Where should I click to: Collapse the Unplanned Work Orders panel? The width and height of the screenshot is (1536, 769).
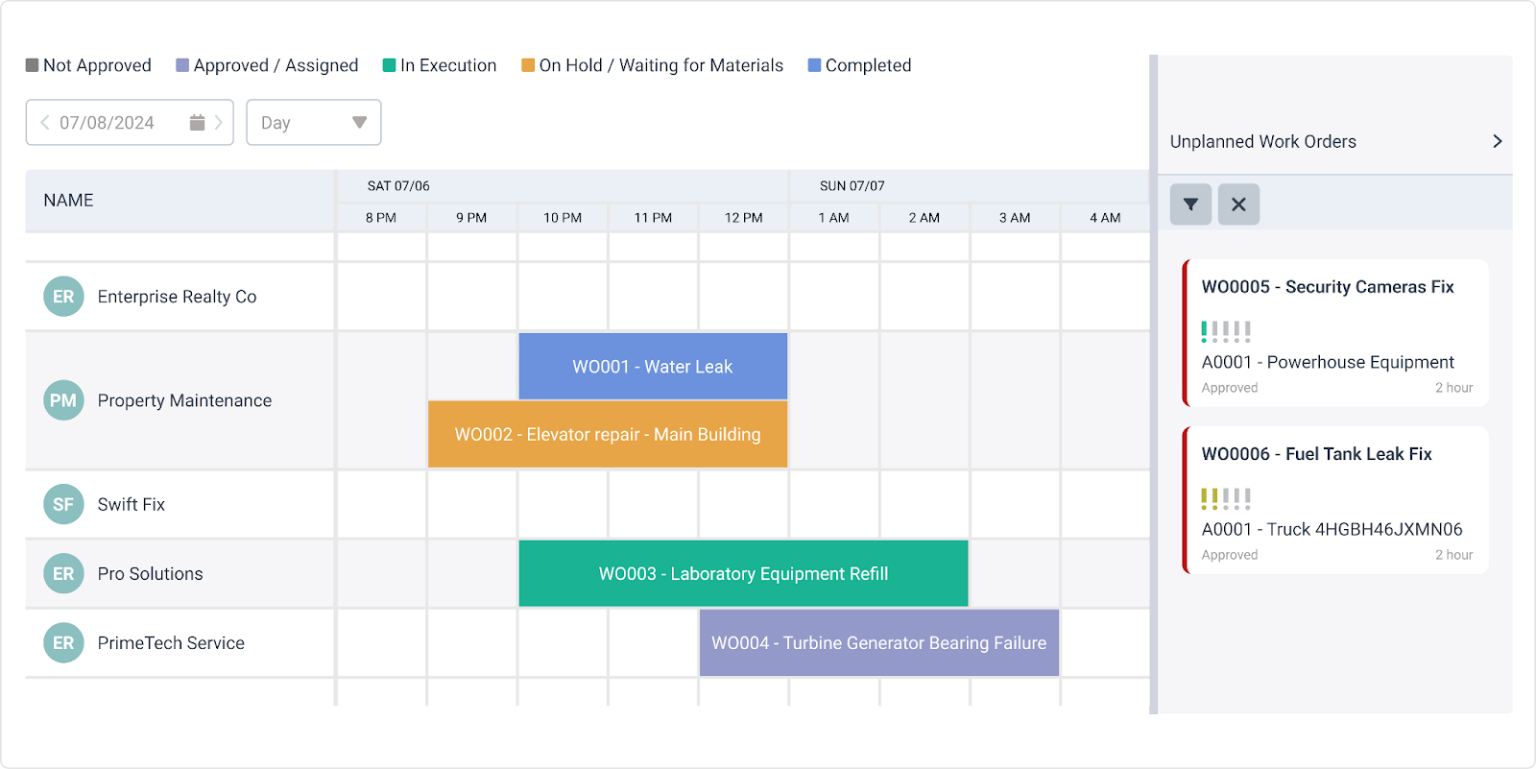[1497, 141]
